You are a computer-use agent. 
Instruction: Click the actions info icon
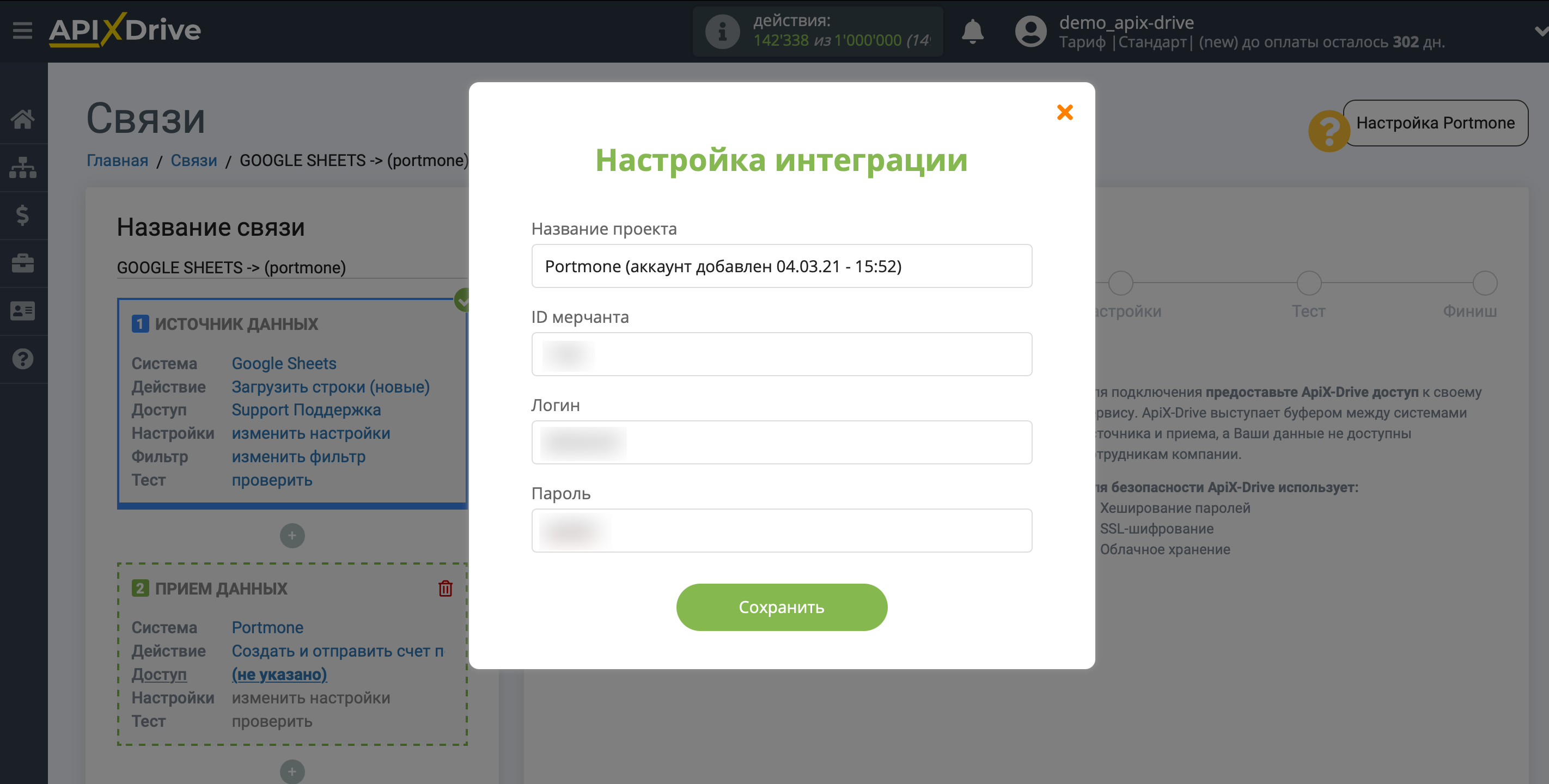pyautogui.click(x=722, y=31)
